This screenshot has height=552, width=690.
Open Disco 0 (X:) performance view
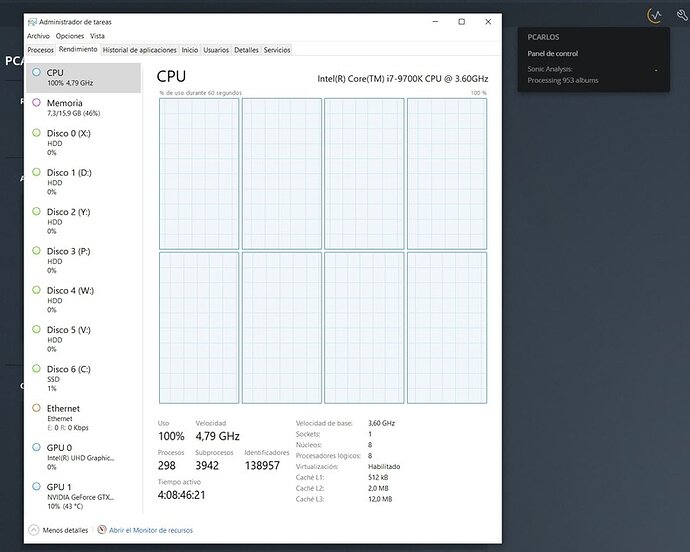pyautogui.click(x=83, y=143)
